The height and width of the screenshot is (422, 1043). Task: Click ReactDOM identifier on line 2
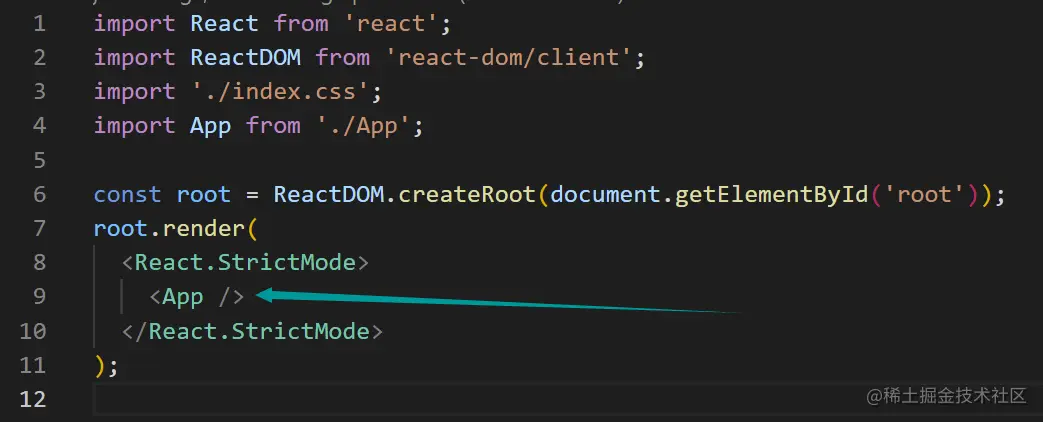(245, 57)
